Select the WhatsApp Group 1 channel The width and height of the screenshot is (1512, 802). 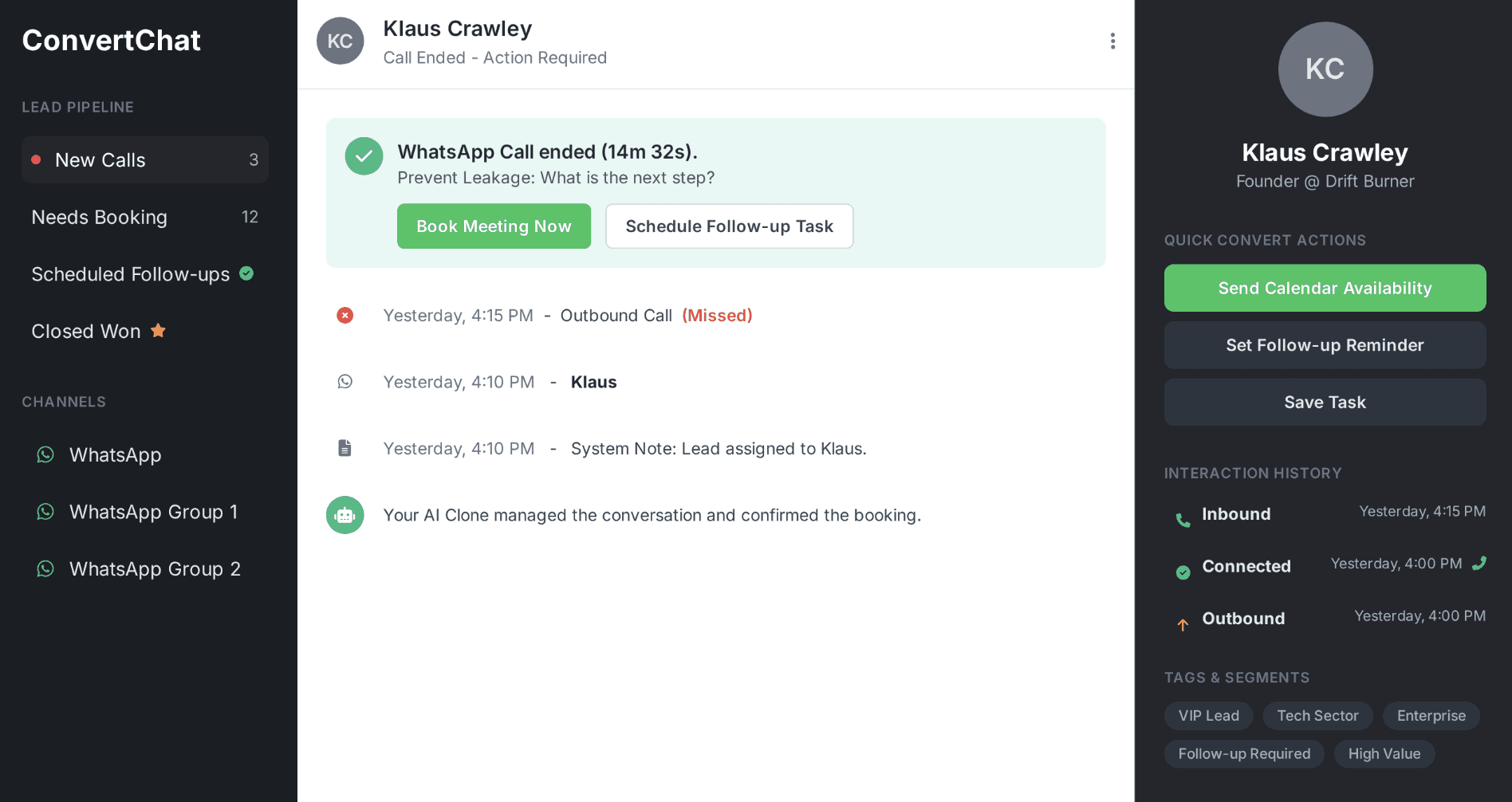point(145,512)
